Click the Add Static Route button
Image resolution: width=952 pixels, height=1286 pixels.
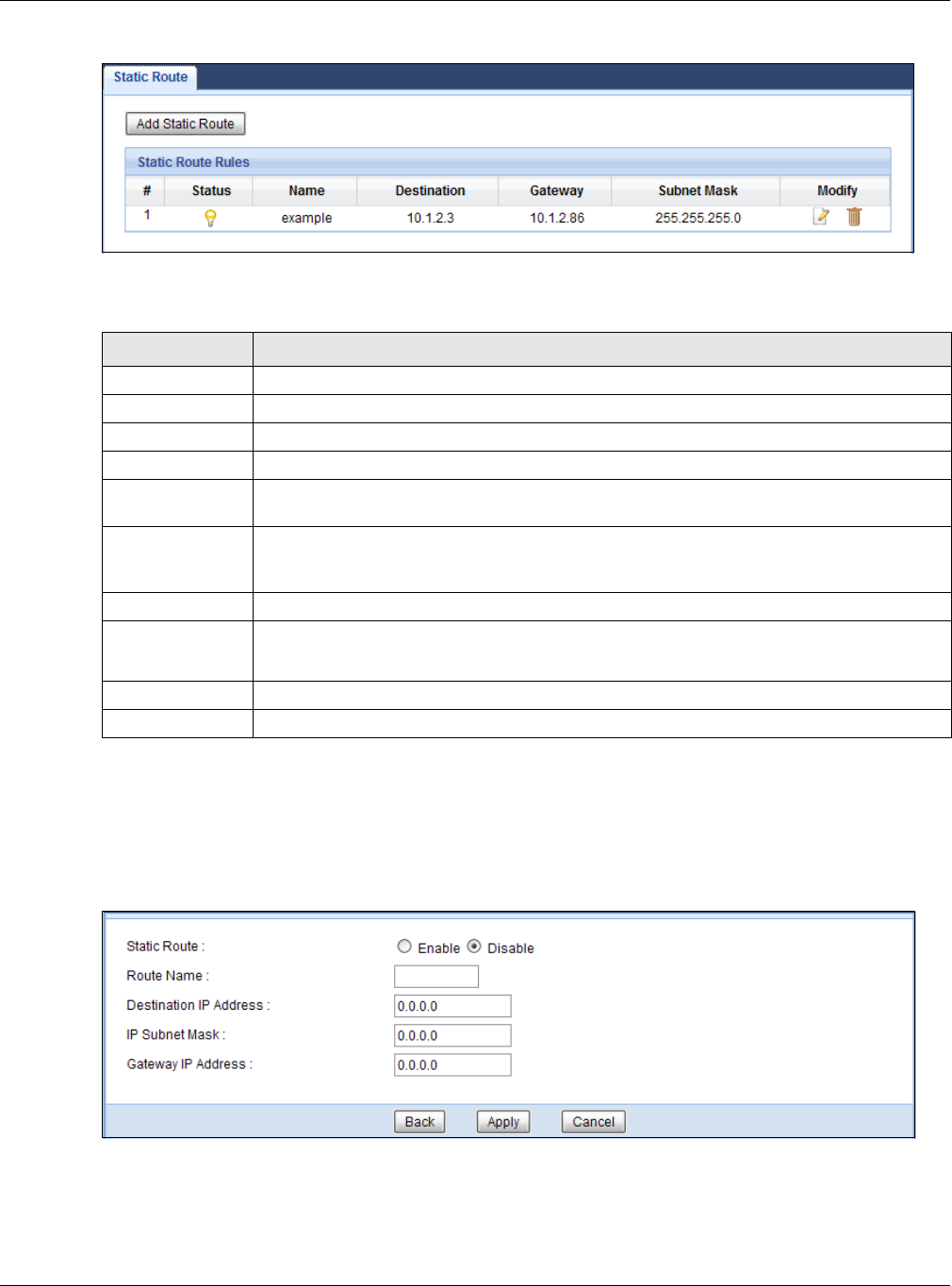[x=186, y=124]
